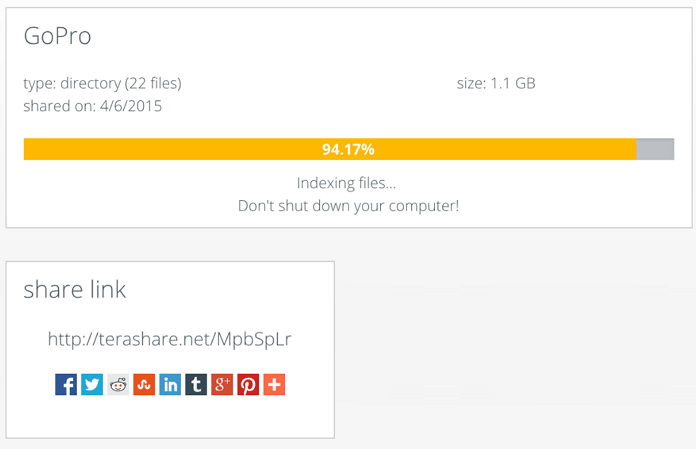
Task: Post the link to Reddit
Action: click(x=118, y=384)
